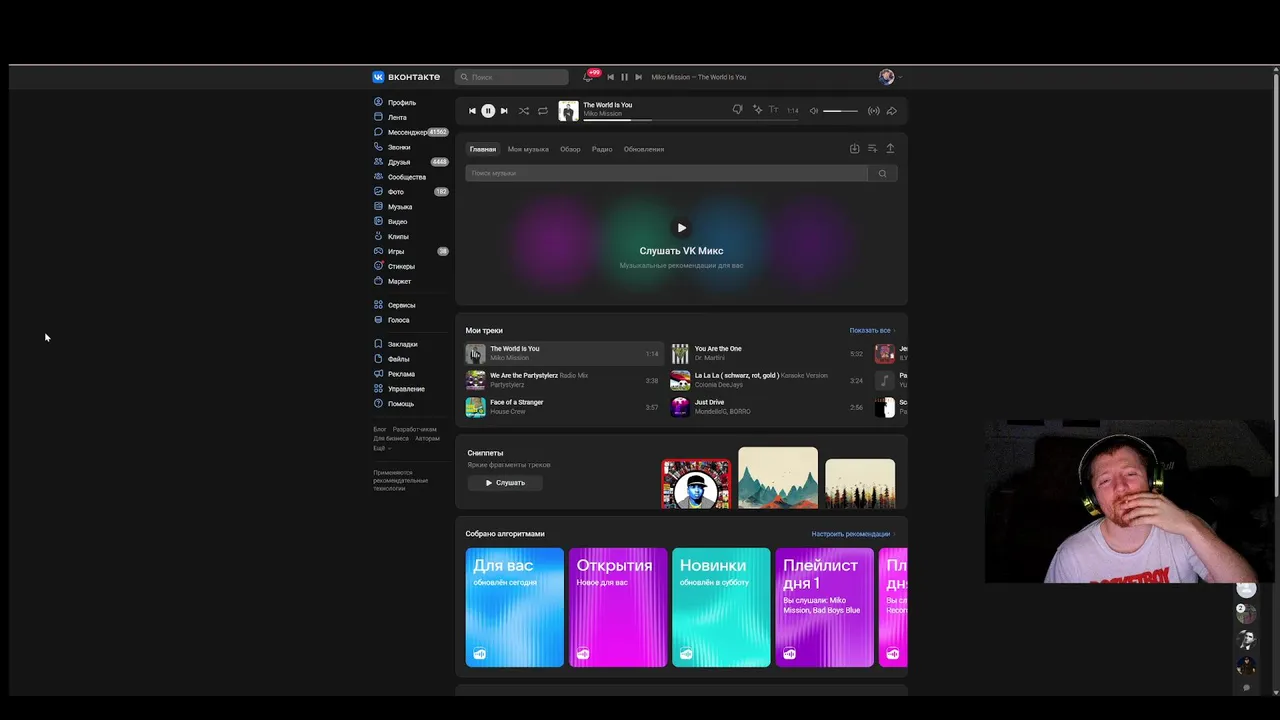This screenshot has width=1280, height=720.
Task: Expand the profile avatar menu in header
Action: (x=889, y=77)
